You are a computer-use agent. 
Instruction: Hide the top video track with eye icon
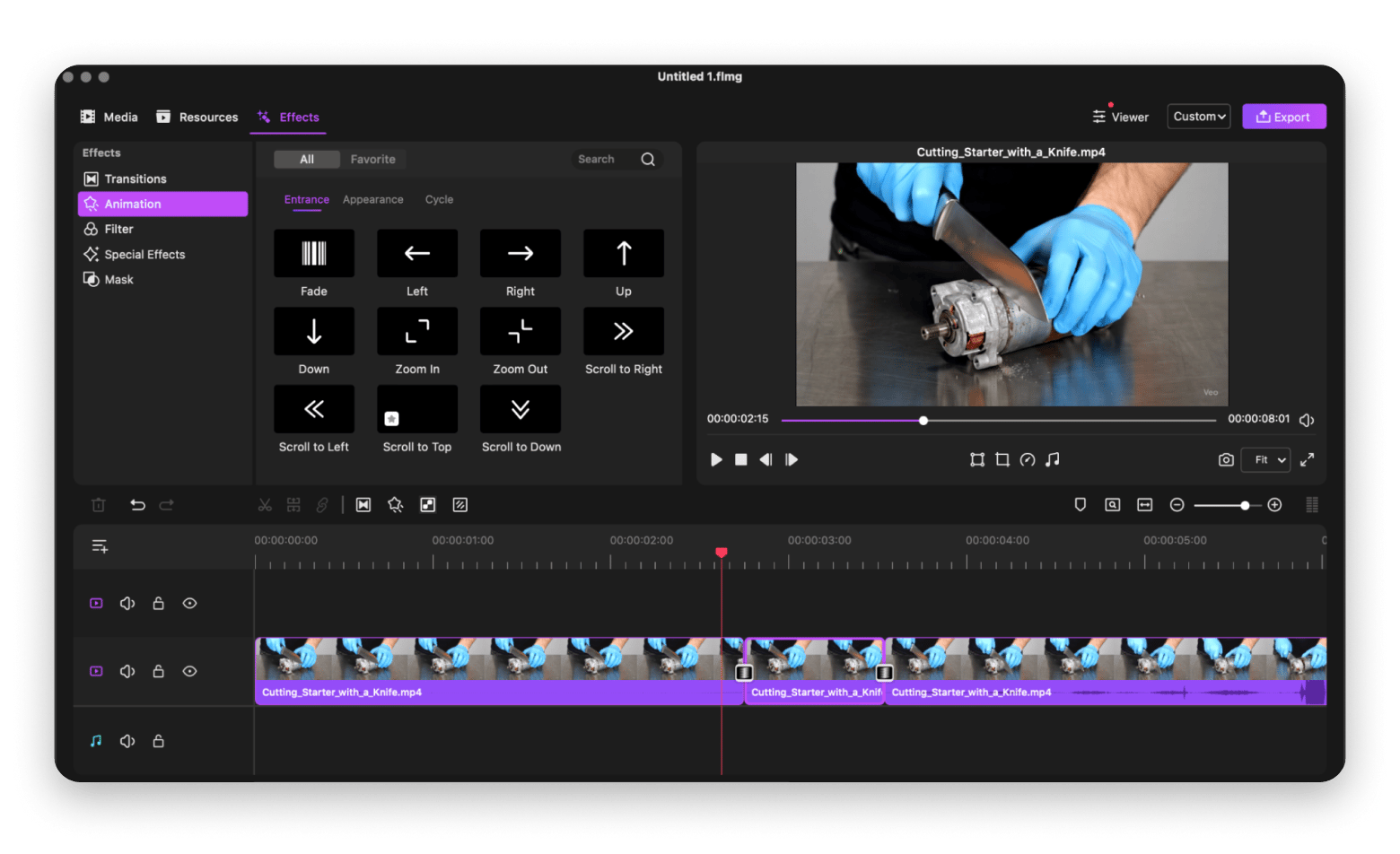(189, 604)
